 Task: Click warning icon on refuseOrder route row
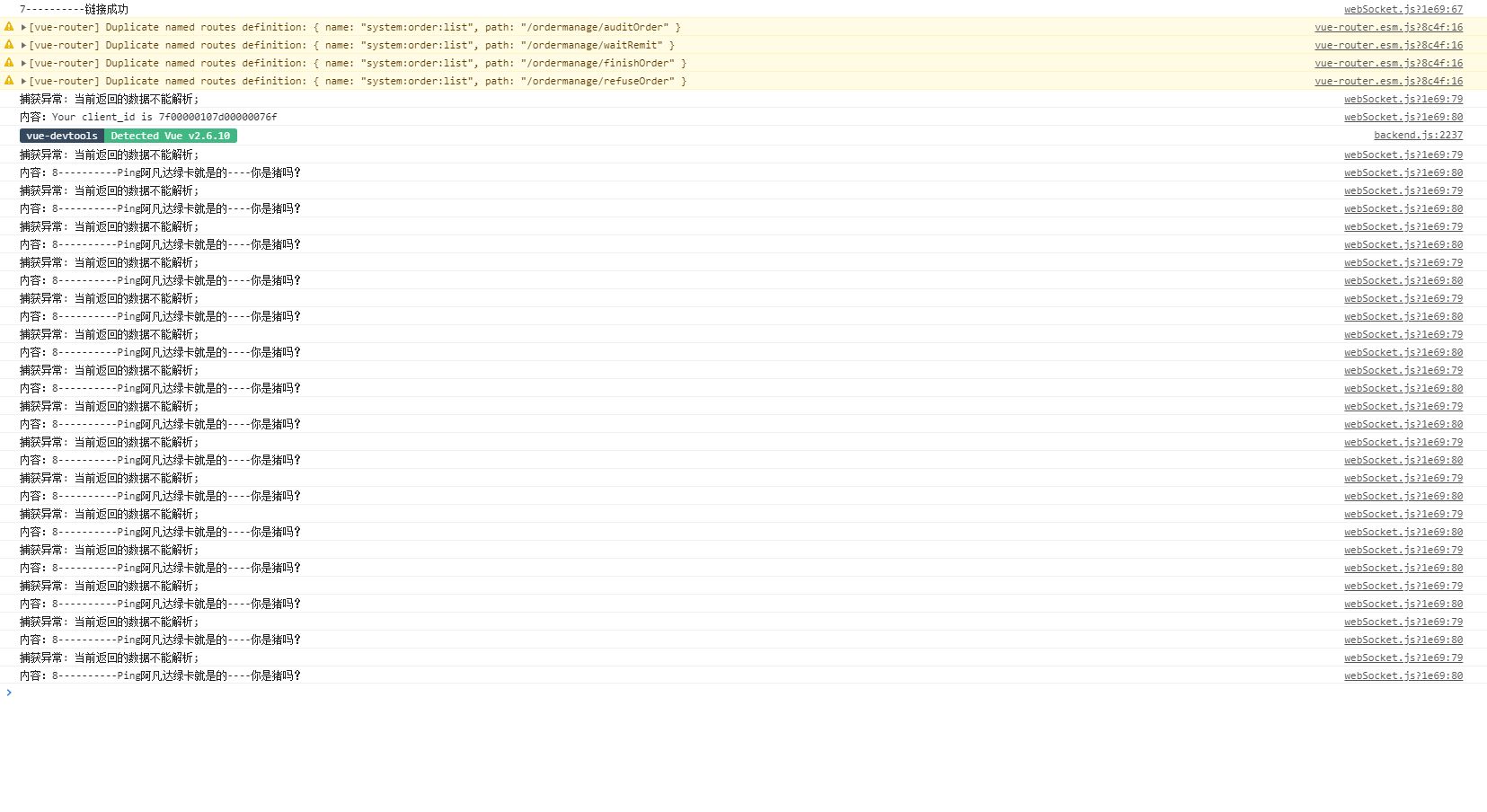pos(9,81)
